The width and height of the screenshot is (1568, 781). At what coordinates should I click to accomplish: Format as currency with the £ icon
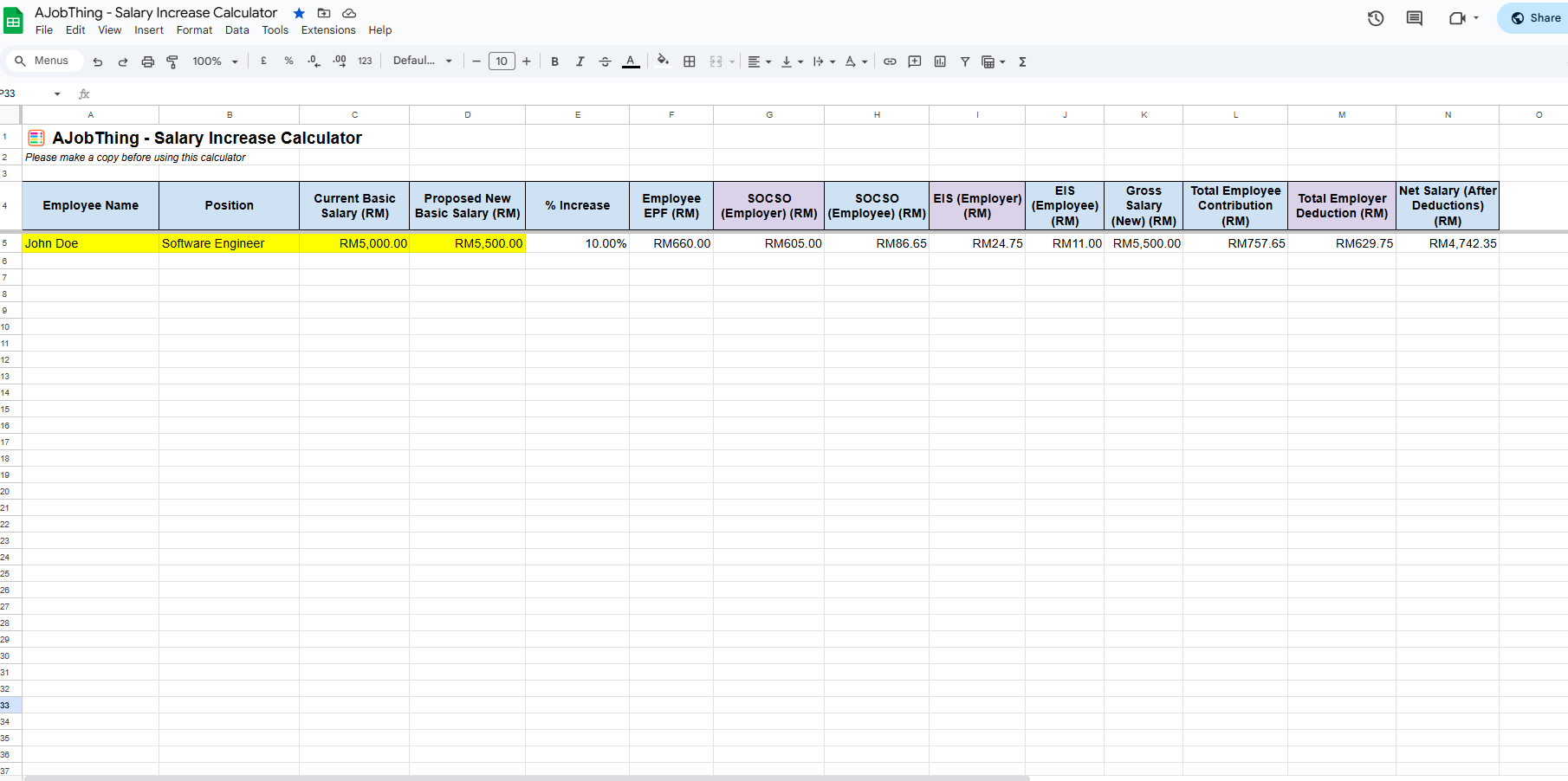[x=263, y=61]
